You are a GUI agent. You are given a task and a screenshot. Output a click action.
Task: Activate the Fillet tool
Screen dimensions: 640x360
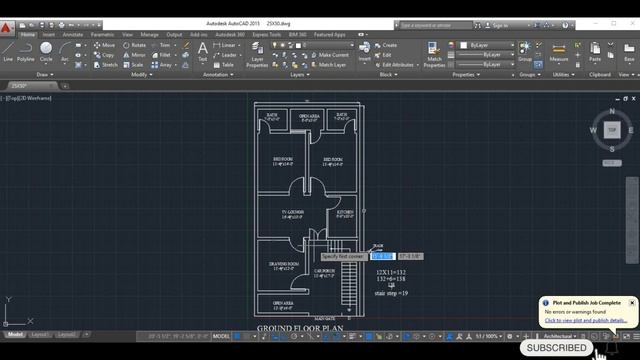162,55
